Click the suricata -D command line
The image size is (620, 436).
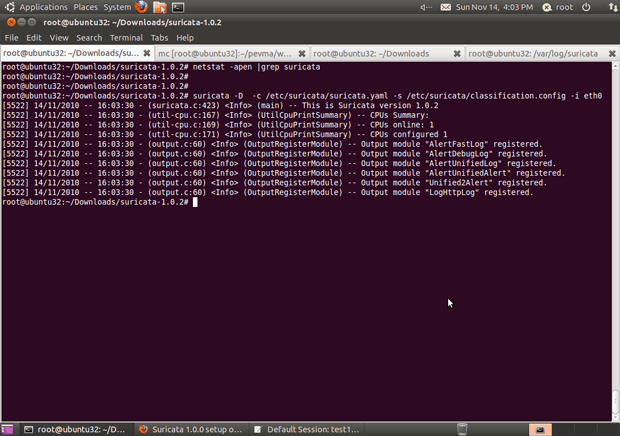397,96
